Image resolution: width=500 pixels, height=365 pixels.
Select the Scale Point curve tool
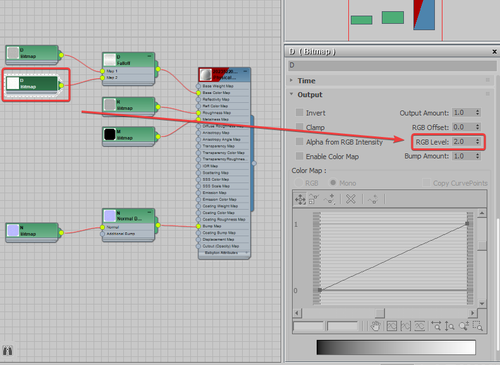(x=313, y=200)
